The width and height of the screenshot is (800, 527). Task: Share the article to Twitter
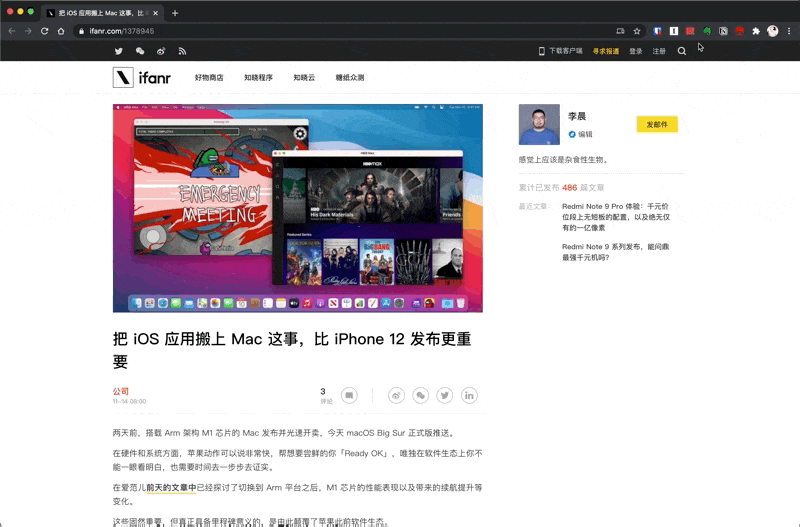[444, 395]
